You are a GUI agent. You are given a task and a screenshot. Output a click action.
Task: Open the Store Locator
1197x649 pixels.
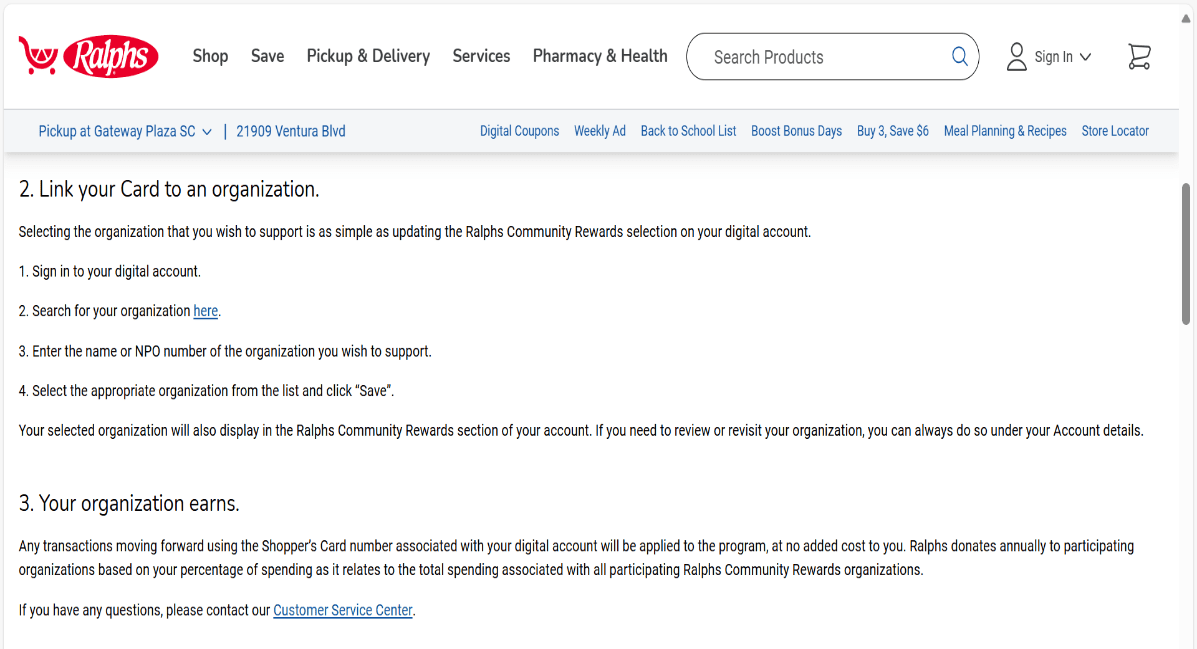tap(1115, 131)
